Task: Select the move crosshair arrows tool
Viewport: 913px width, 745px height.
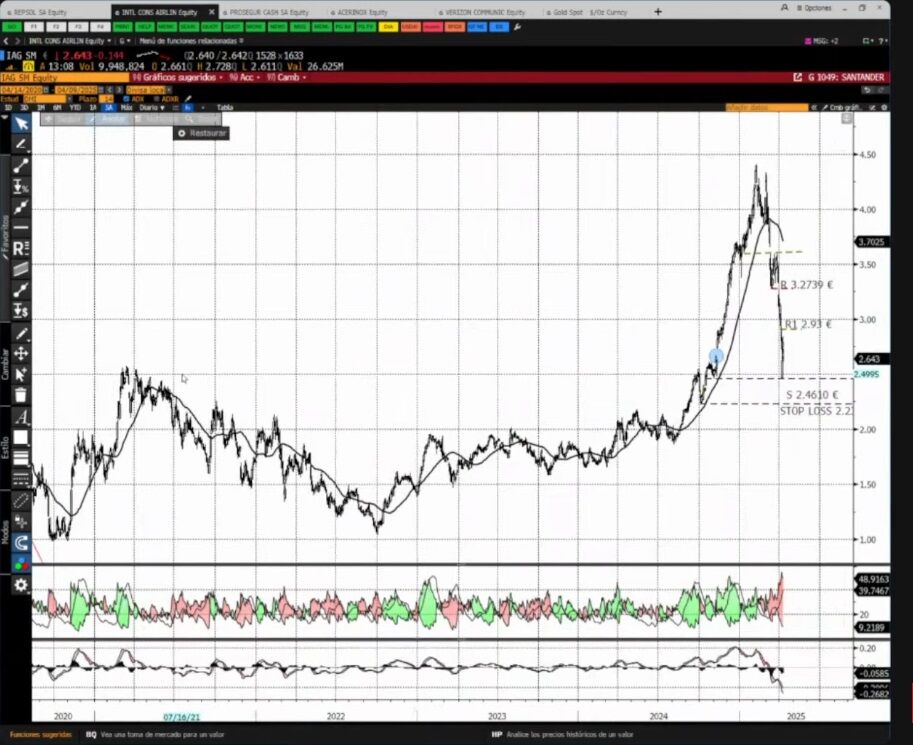Action: click(21, 354)
